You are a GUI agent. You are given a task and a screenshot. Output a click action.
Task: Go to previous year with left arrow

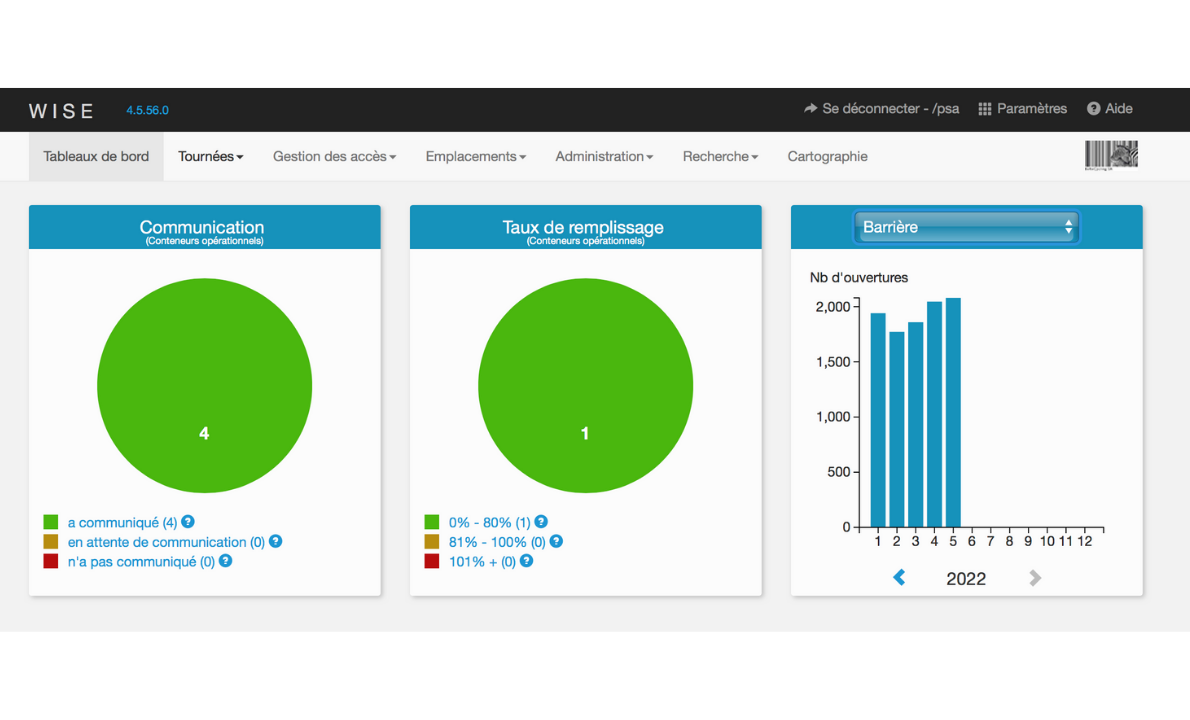click(899, 578)
